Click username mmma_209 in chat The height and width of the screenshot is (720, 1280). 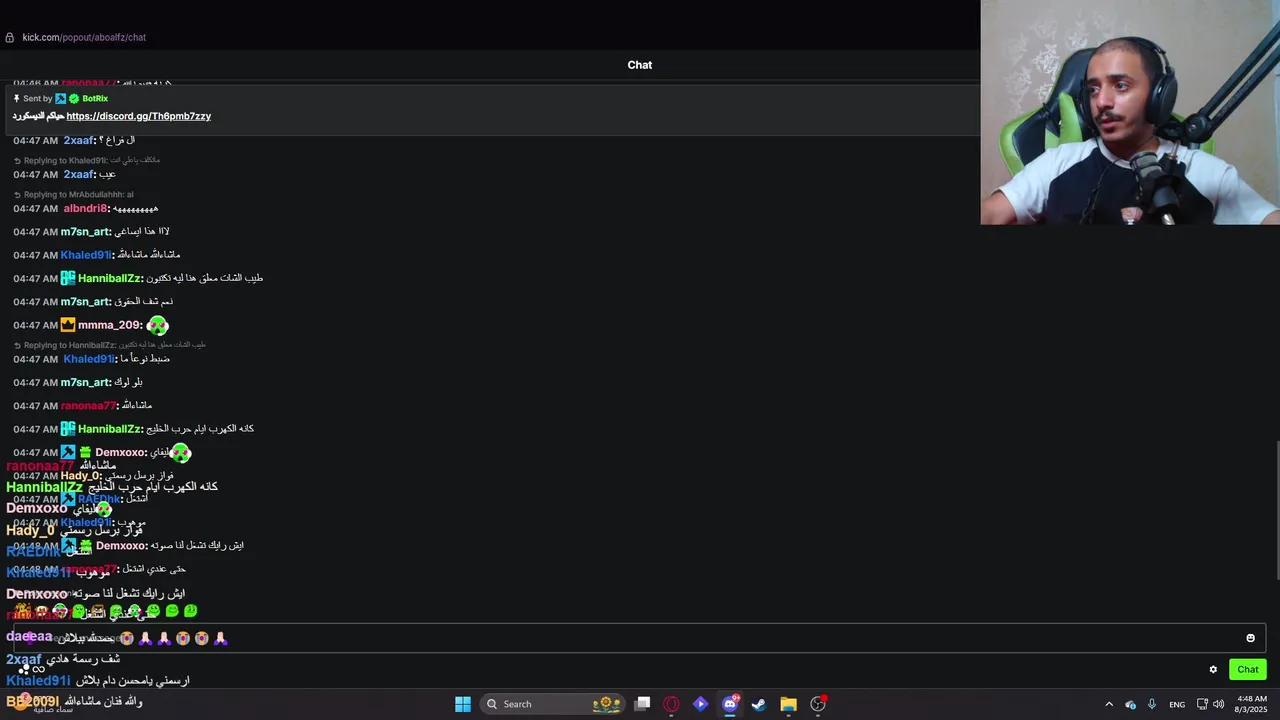click(109, 325)
